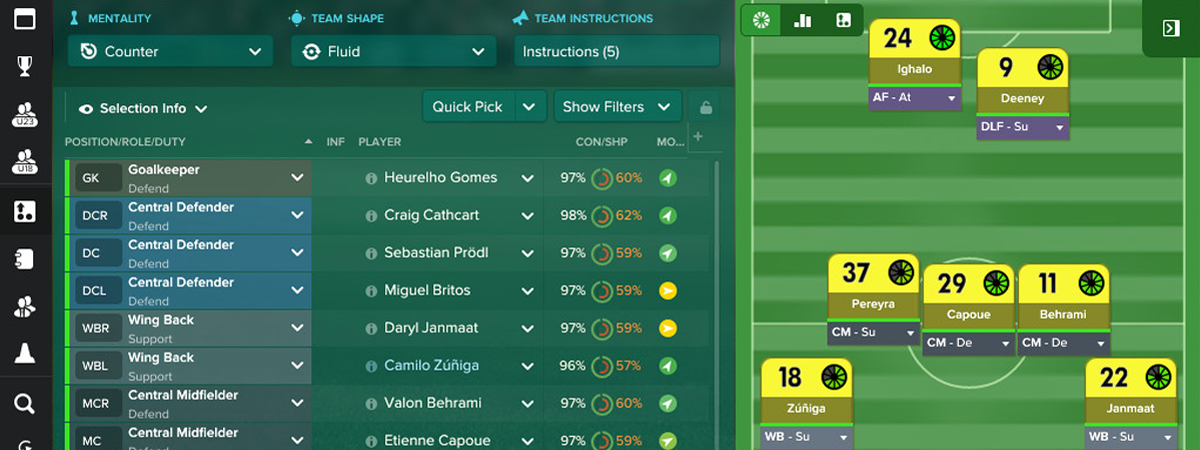Image resolution: width=1200 pixels, height=450 pixels.
Task: Open the trophy competitions sidebar icon
Action: [x=25, y=66]
